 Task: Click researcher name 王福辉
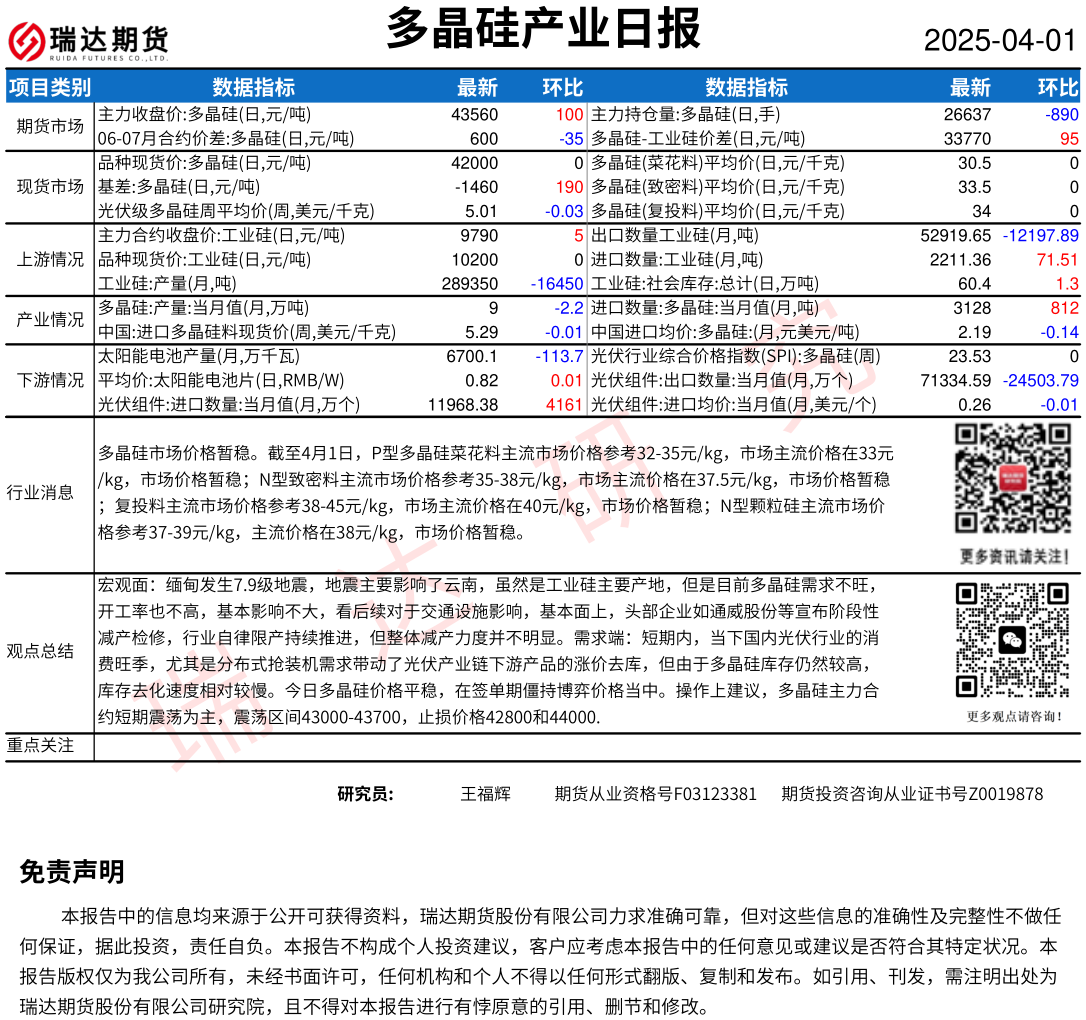click(485, 794)
